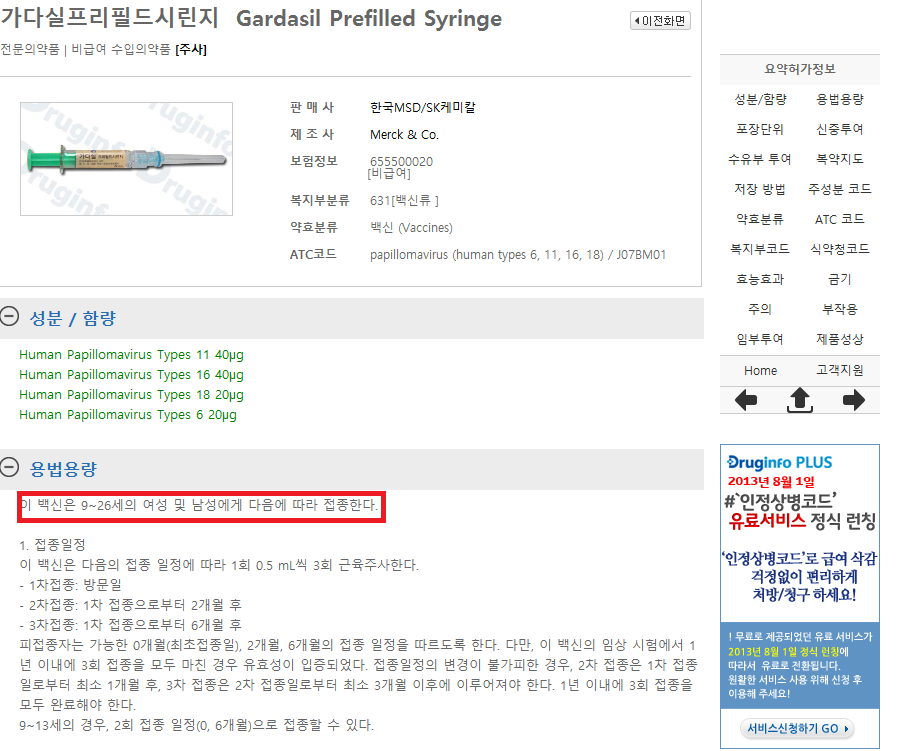Select 신중투여 in summary menu
Image resolution: width=904 pixels, height=751 pixels.
(839, 129)
